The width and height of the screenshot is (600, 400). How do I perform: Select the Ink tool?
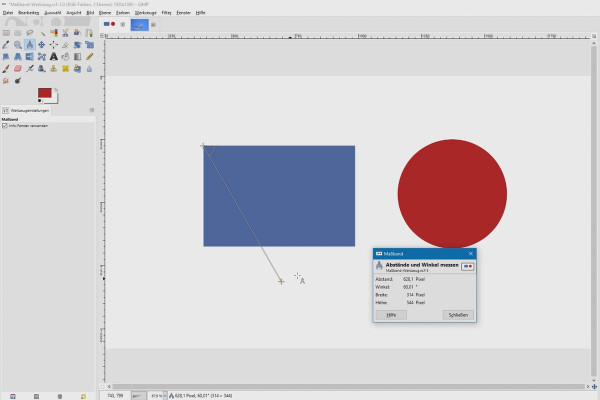pyautogui.click(x=42, y=69)
